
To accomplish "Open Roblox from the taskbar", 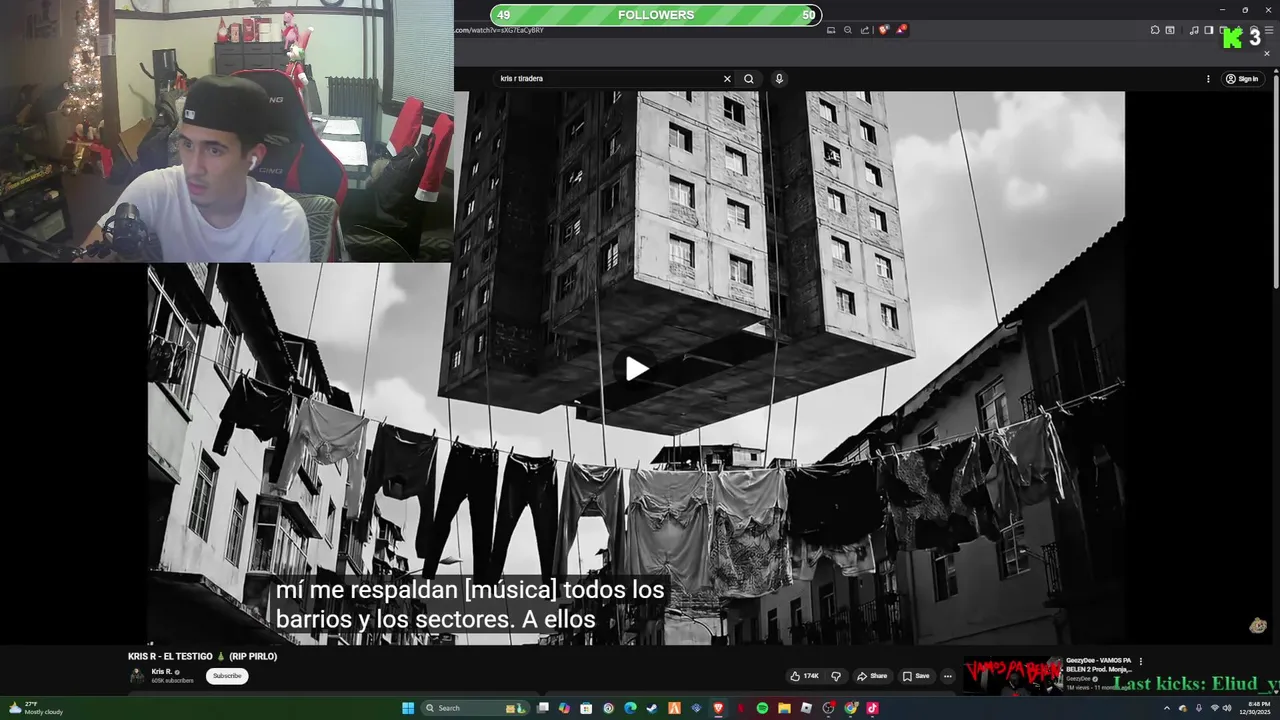I will [806, 708].
